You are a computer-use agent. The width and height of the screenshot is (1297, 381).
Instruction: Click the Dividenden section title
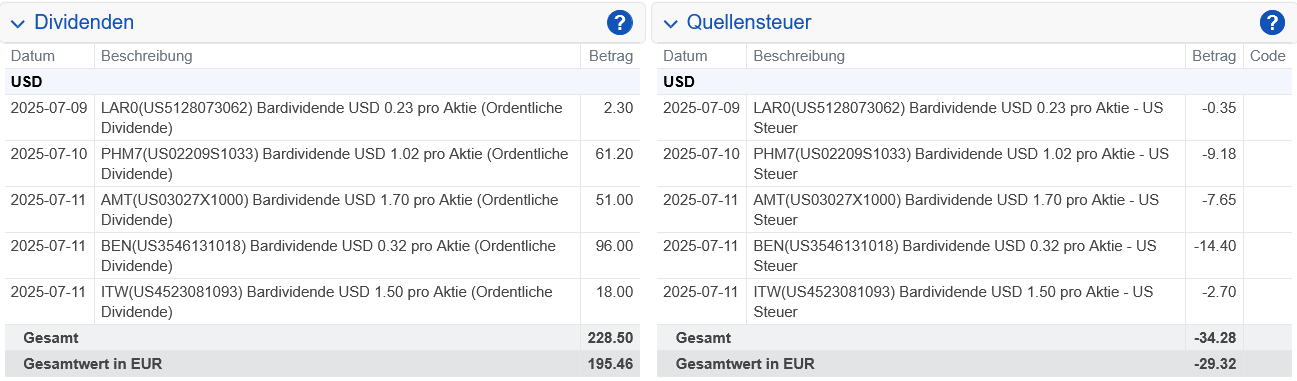[x=84, y=22]
